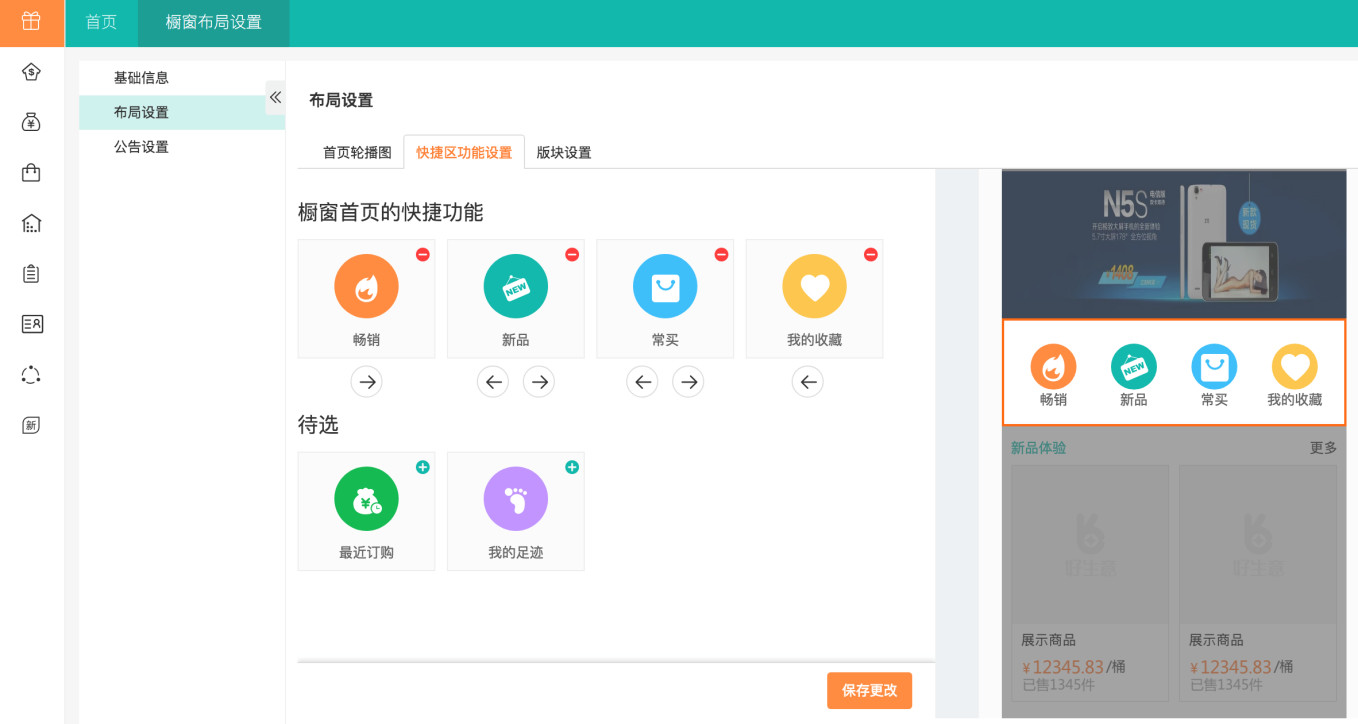The image size is (1358, 724).
Task: Open the price-tag house sidebar icon
Action: [x=31, y=71]
